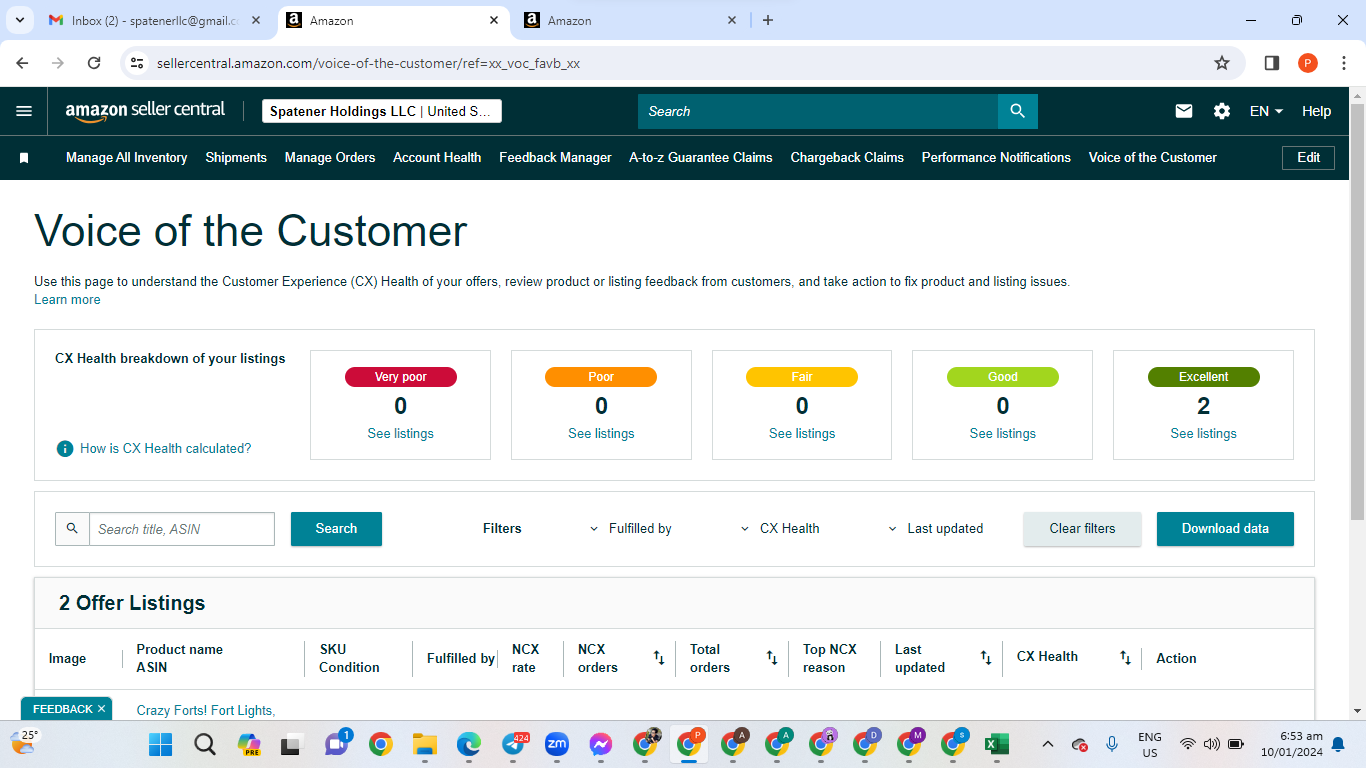Expand the Last updated filter
This screenshot has height=768, width=1366.
pyautogui.click(x=935, y=529)
